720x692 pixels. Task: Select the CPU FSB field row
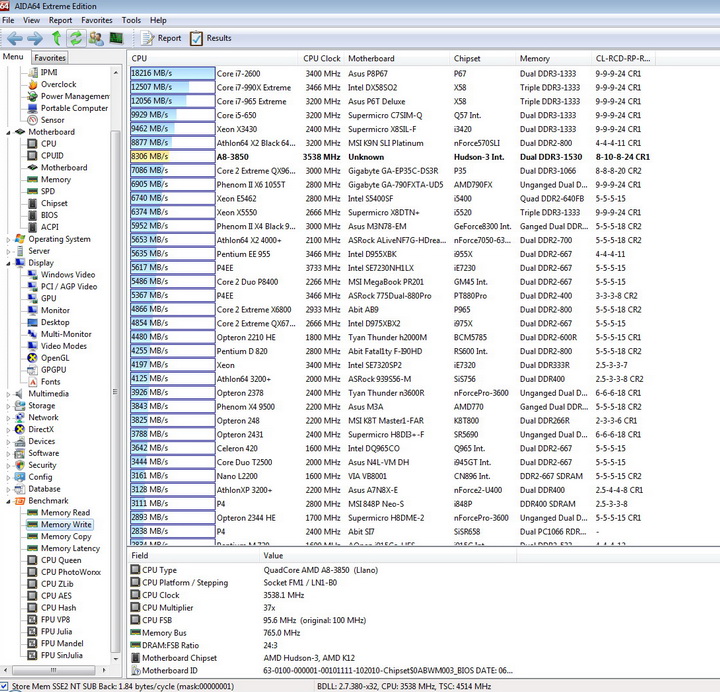point(321,620)
